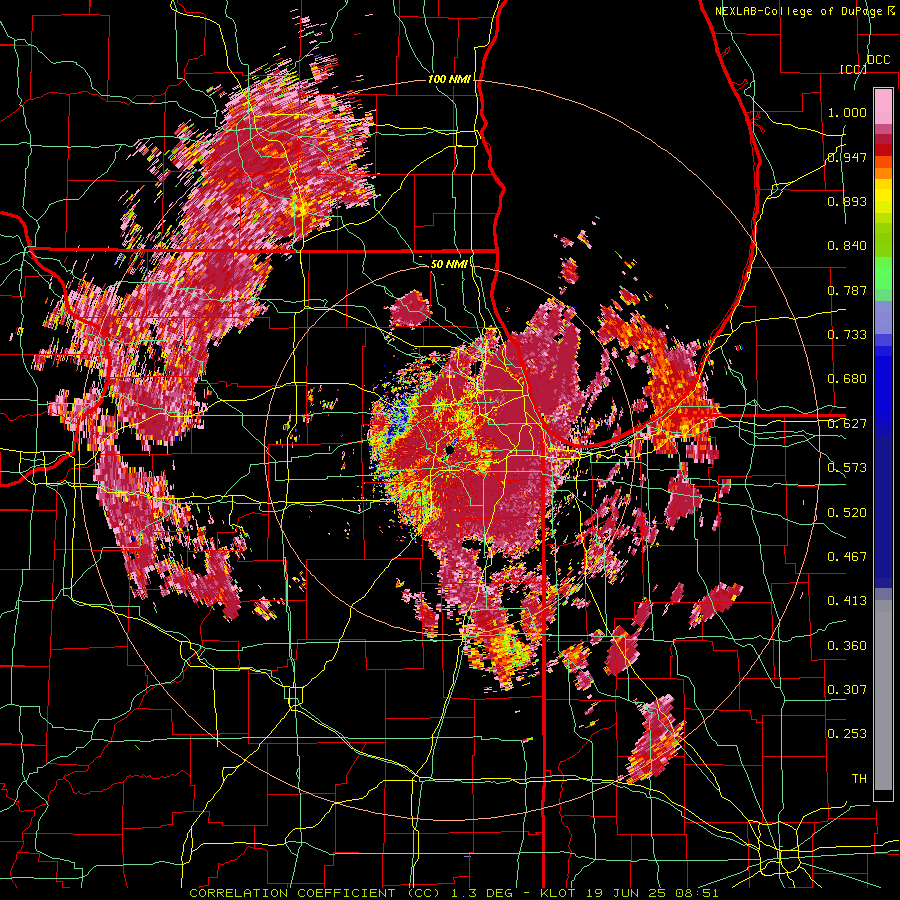Click the 100 NMI range ring label
Image resolution: width=900 pixels, height=900 pixels.
coord(449,79)
